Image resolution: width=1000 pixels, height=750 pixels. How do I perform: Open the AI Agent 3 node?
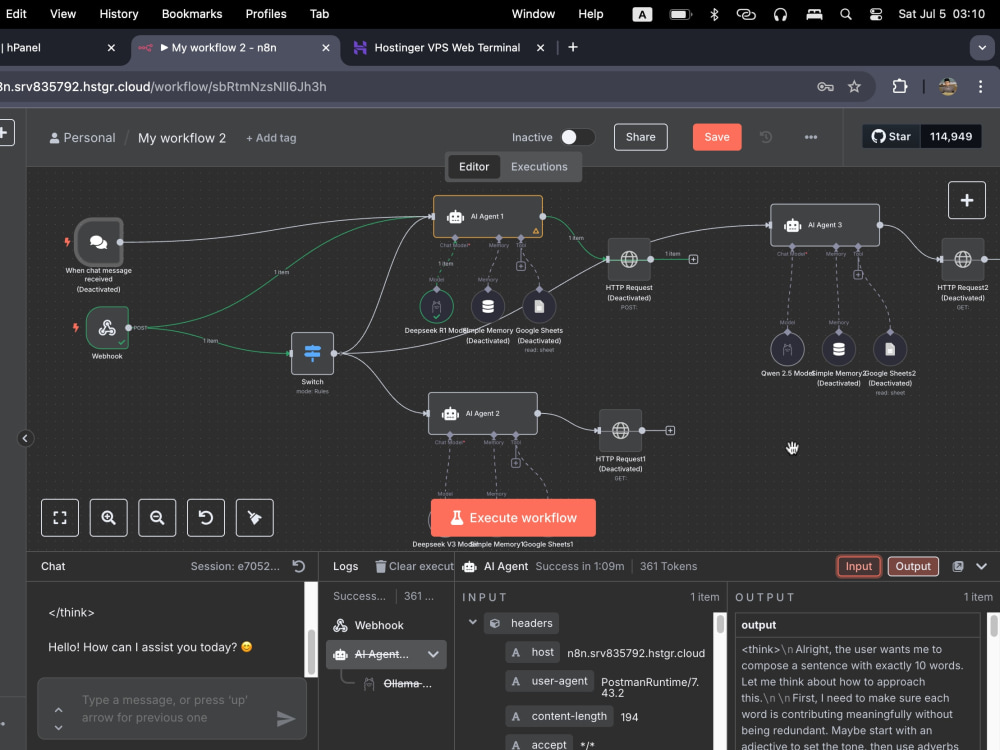(825, 225)
